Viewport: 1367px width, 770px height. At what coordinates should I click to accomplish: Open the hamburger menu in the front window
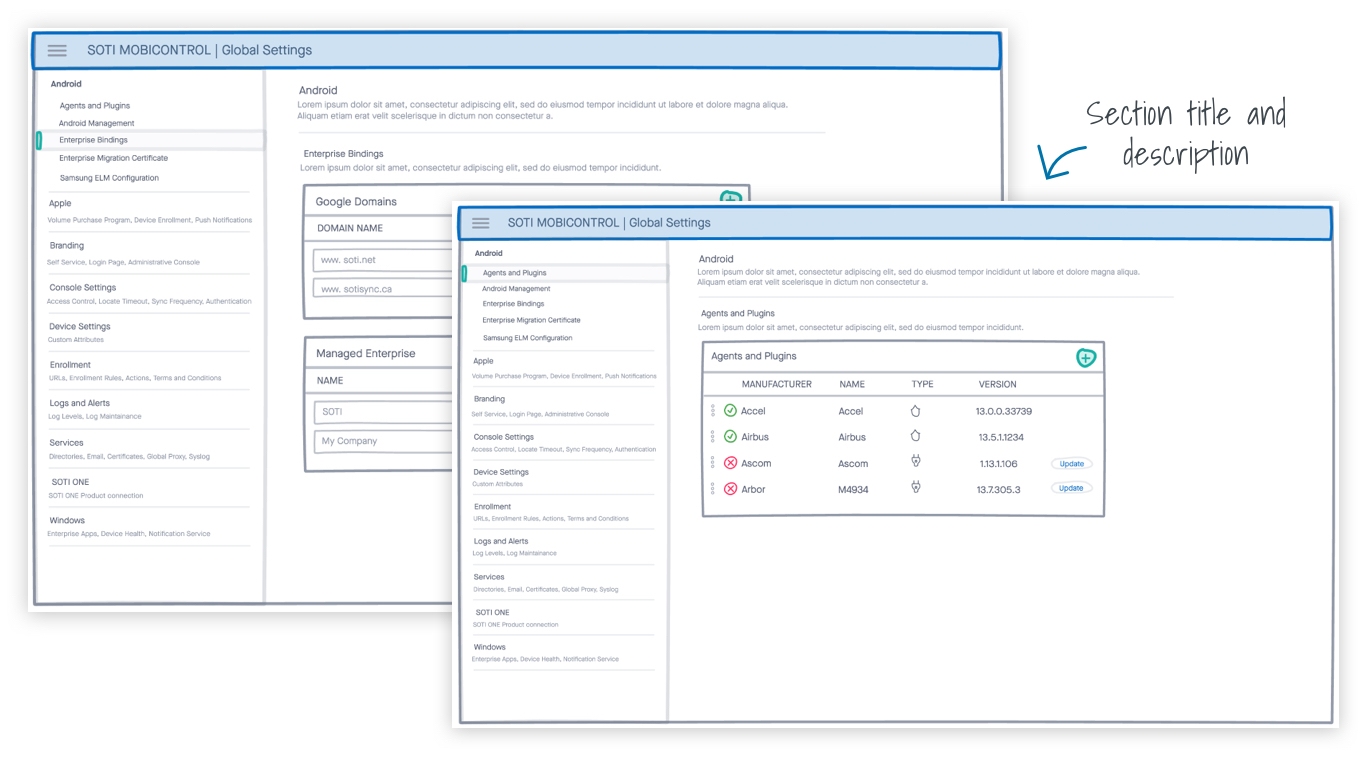[481, 223]
